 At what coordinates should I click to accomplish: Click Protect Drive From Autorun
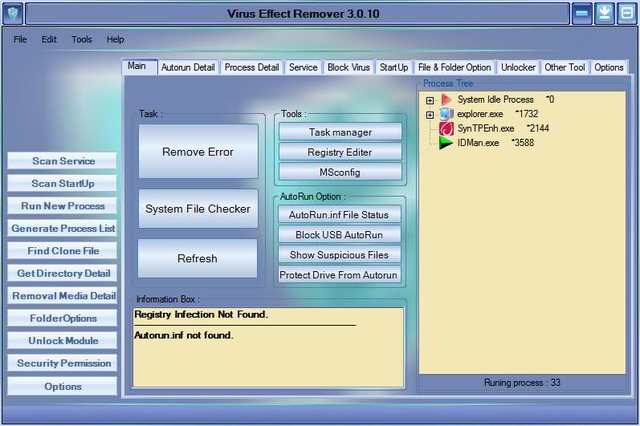coord(339,275)
